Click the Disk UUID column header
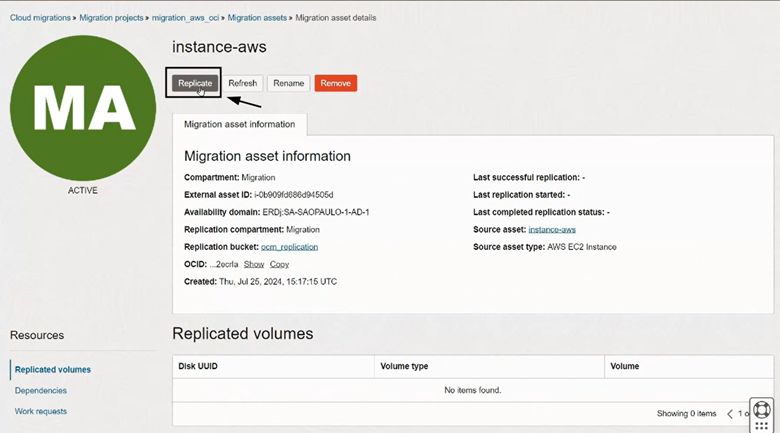The width and height of the screenshot is (780, 433). click(198, 366)
